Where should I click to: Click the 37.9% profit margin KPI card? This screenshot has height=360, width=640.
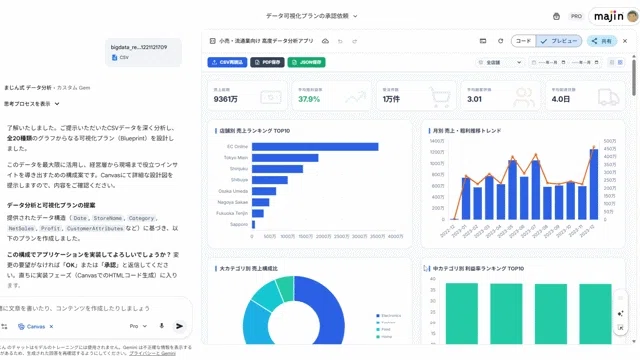[x=331, y=96]
